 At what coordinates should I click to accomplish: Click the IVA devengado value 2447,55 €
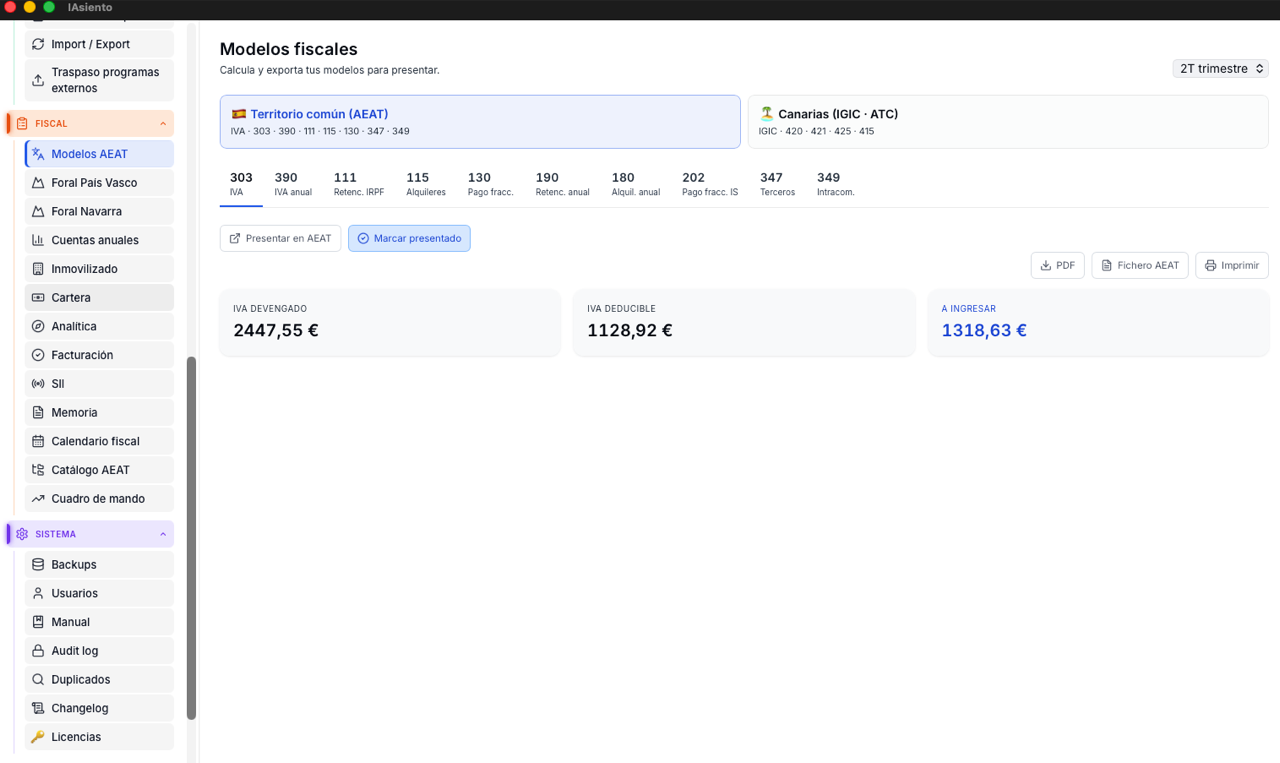click(x=276, y=330)
